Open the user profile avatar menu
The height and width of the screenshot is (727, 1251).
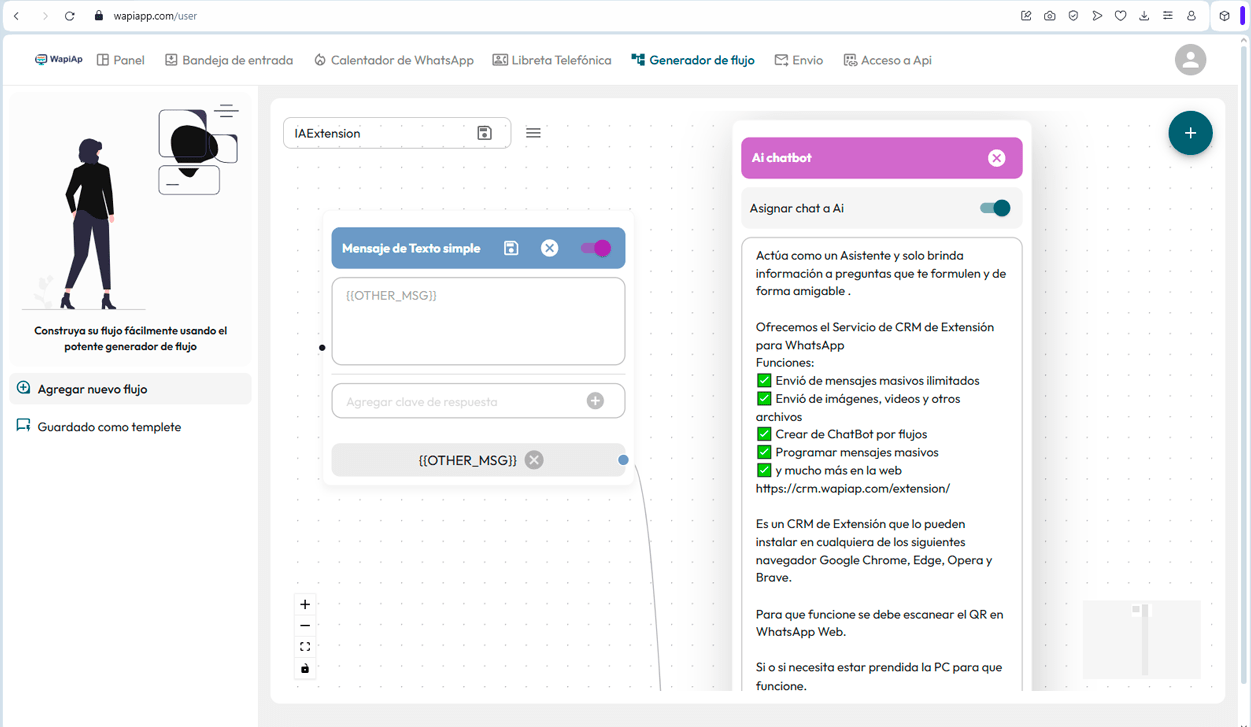tap(1190, 60)
